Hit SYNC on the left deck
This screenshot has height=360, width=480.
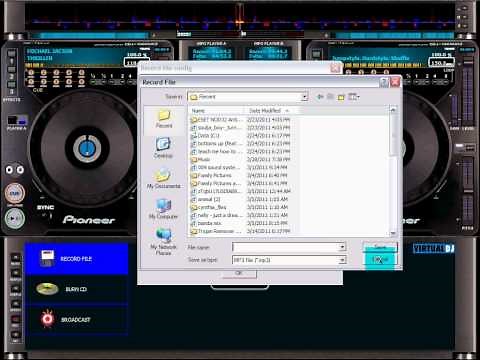click(45, 207)
